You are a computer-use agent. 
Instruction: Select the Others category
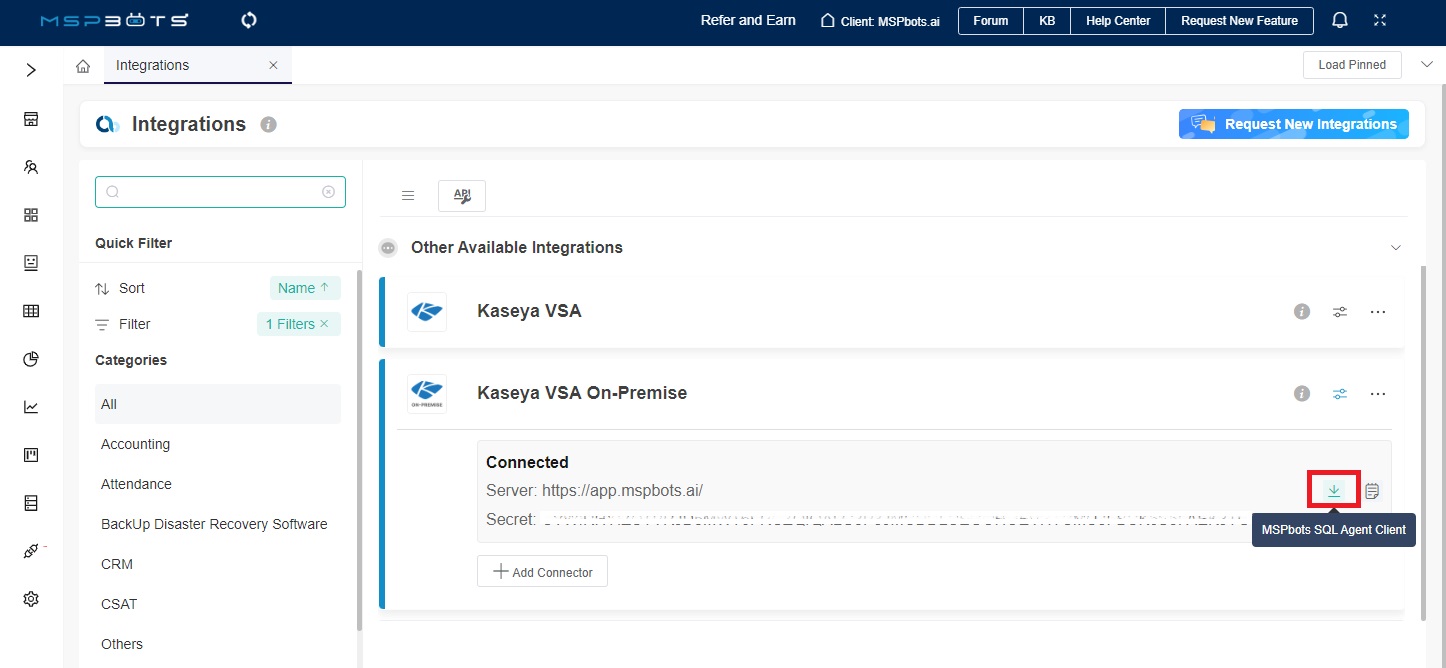pos(122,644)
